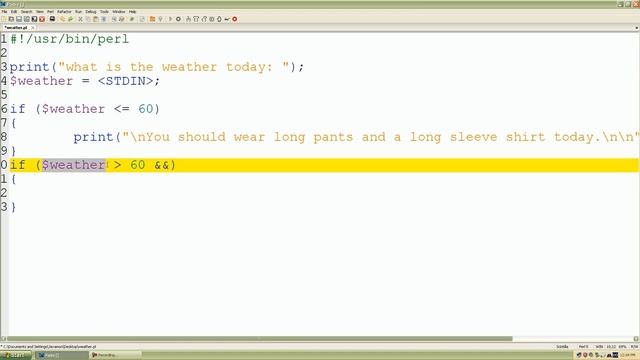Click the Copy toolbar icon
Screen dimensions: 640x360
click(88, 19)
